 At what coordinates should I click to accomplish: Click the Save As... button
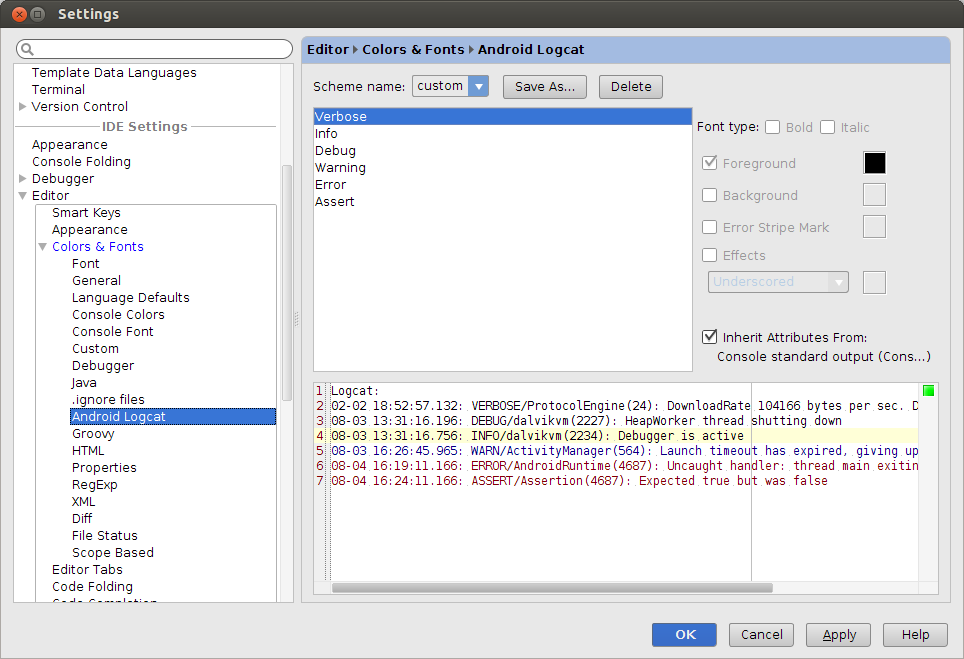pyautogui.click(x=545, y=87)
